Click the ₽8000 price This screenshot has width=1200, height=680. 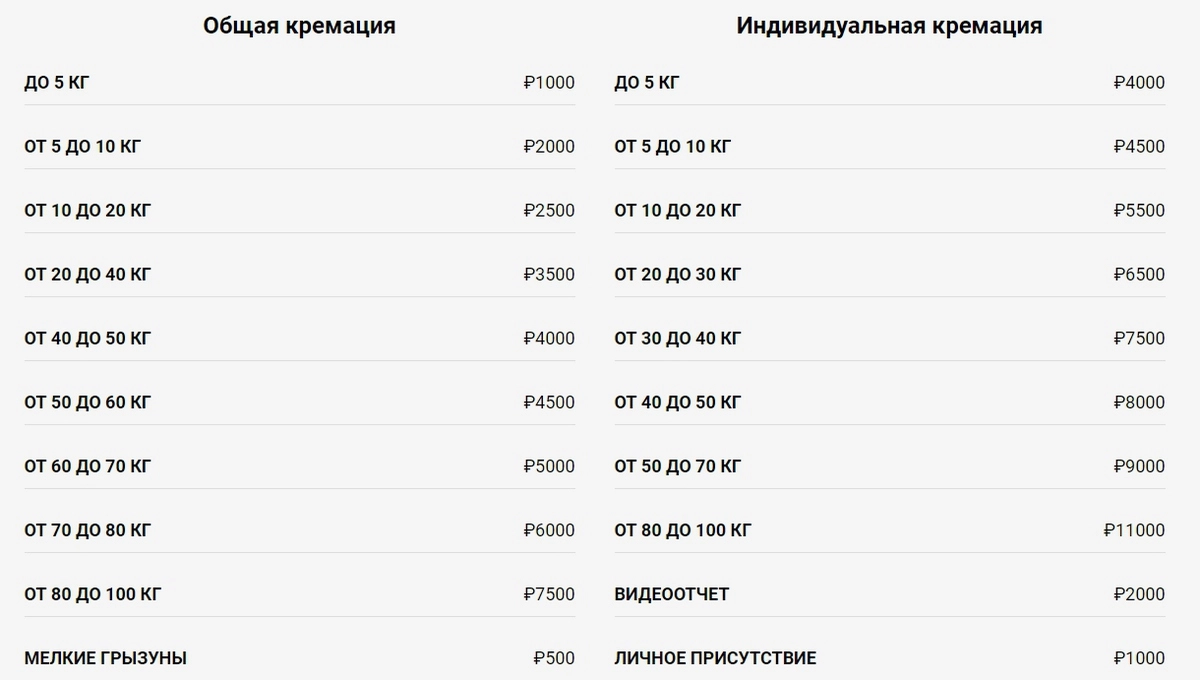(x=1139, y=402)
